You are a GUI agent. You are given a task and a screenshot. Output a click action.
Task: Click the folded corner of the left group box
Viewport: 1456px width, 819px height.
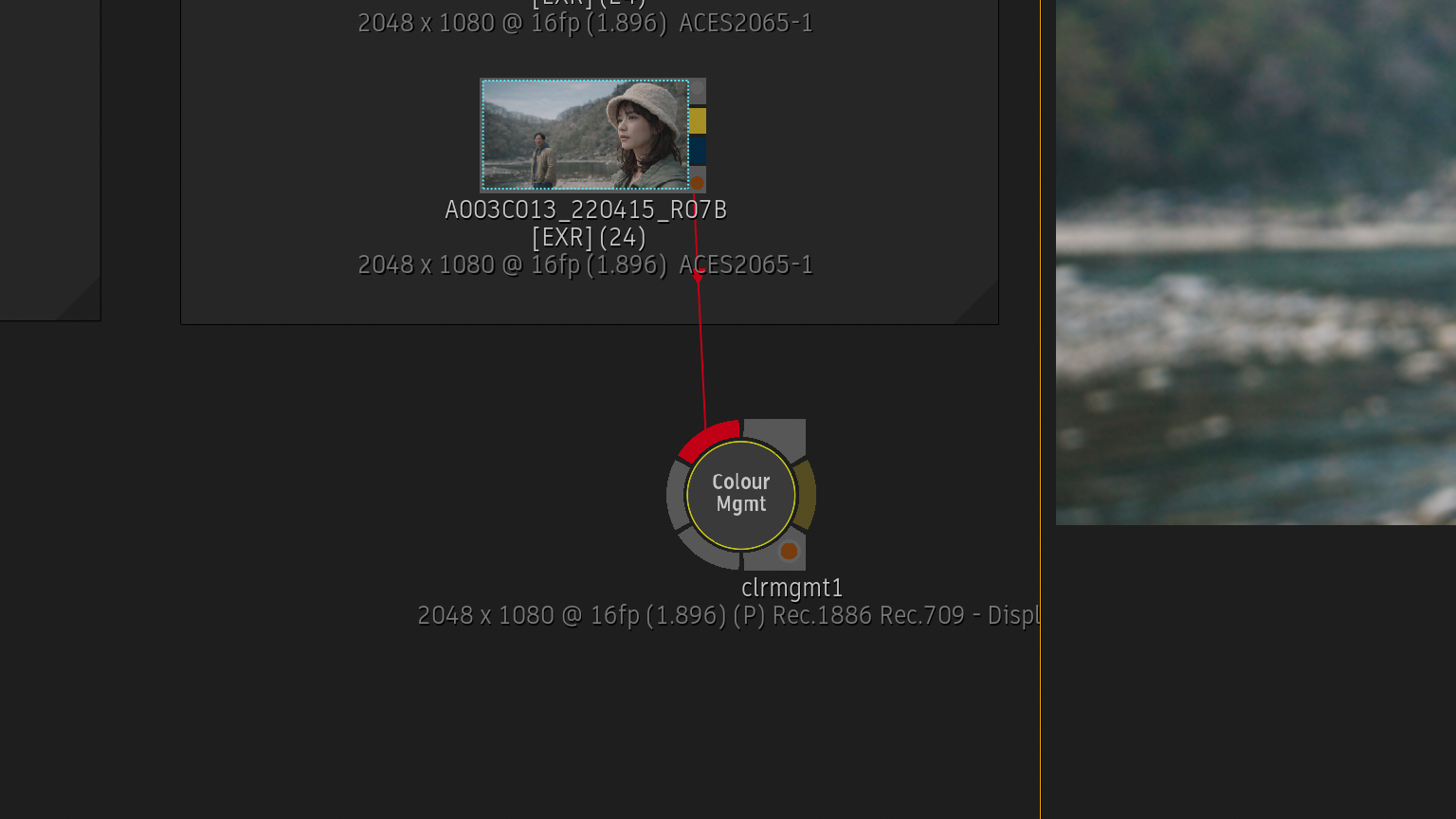pos(82,302)
